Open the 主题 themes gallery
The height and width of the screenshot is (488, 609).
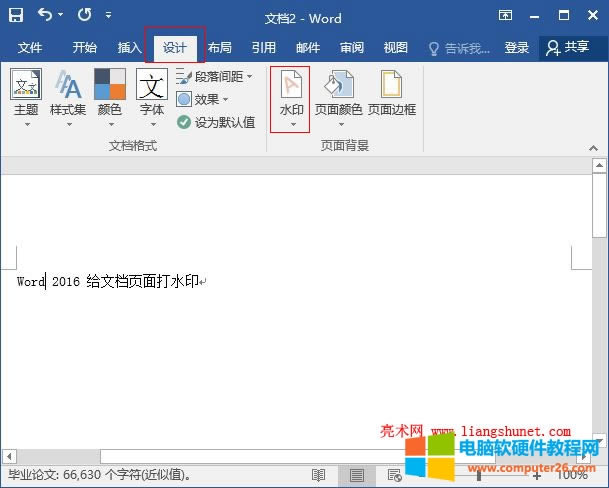[x=26, y=97]
